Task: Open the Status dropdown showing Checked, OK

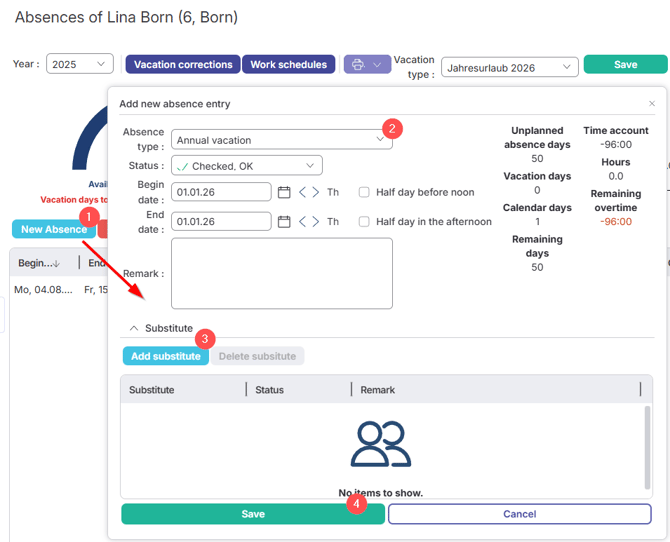Action: click(246, 166)
